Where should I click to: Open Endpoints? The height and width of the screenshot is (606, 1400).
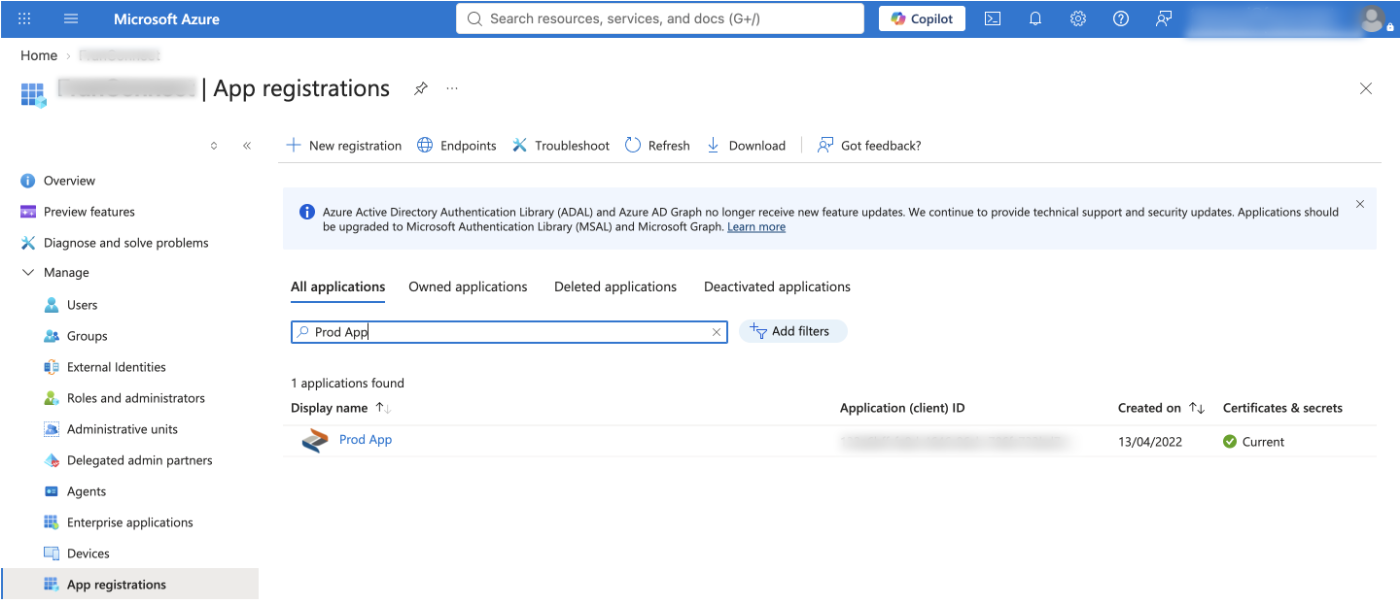click(x=457, y=146)
